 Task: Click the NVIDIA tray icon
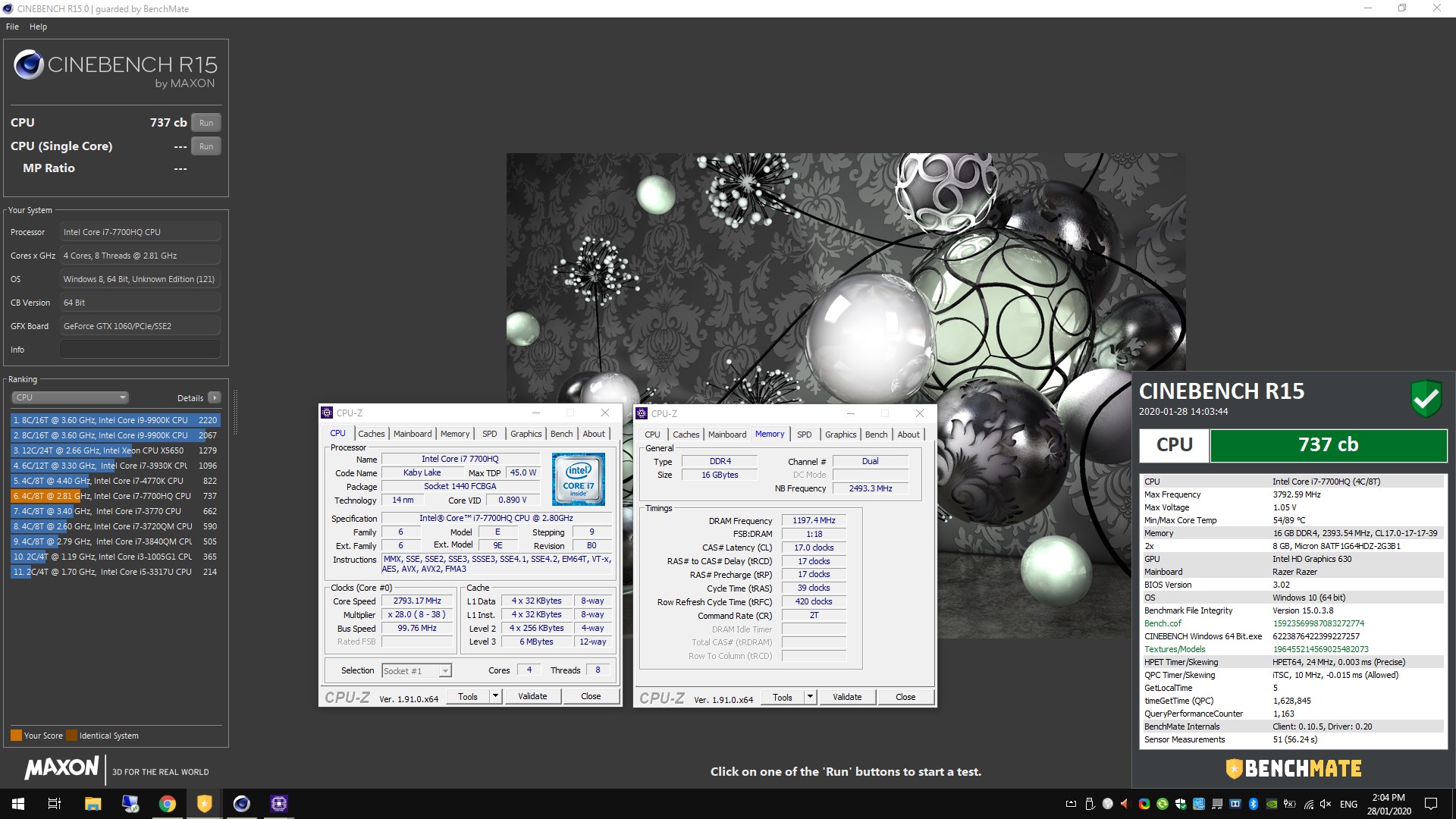pyautogui.click(x=1272, y=804)
